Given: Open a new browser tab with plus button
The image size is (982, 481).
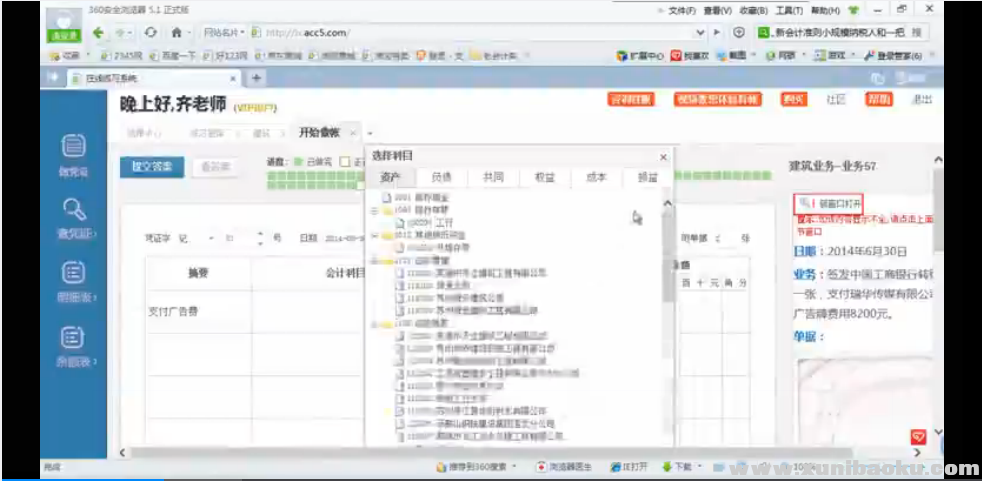Looking at the screenshot, I should [256, 78].
